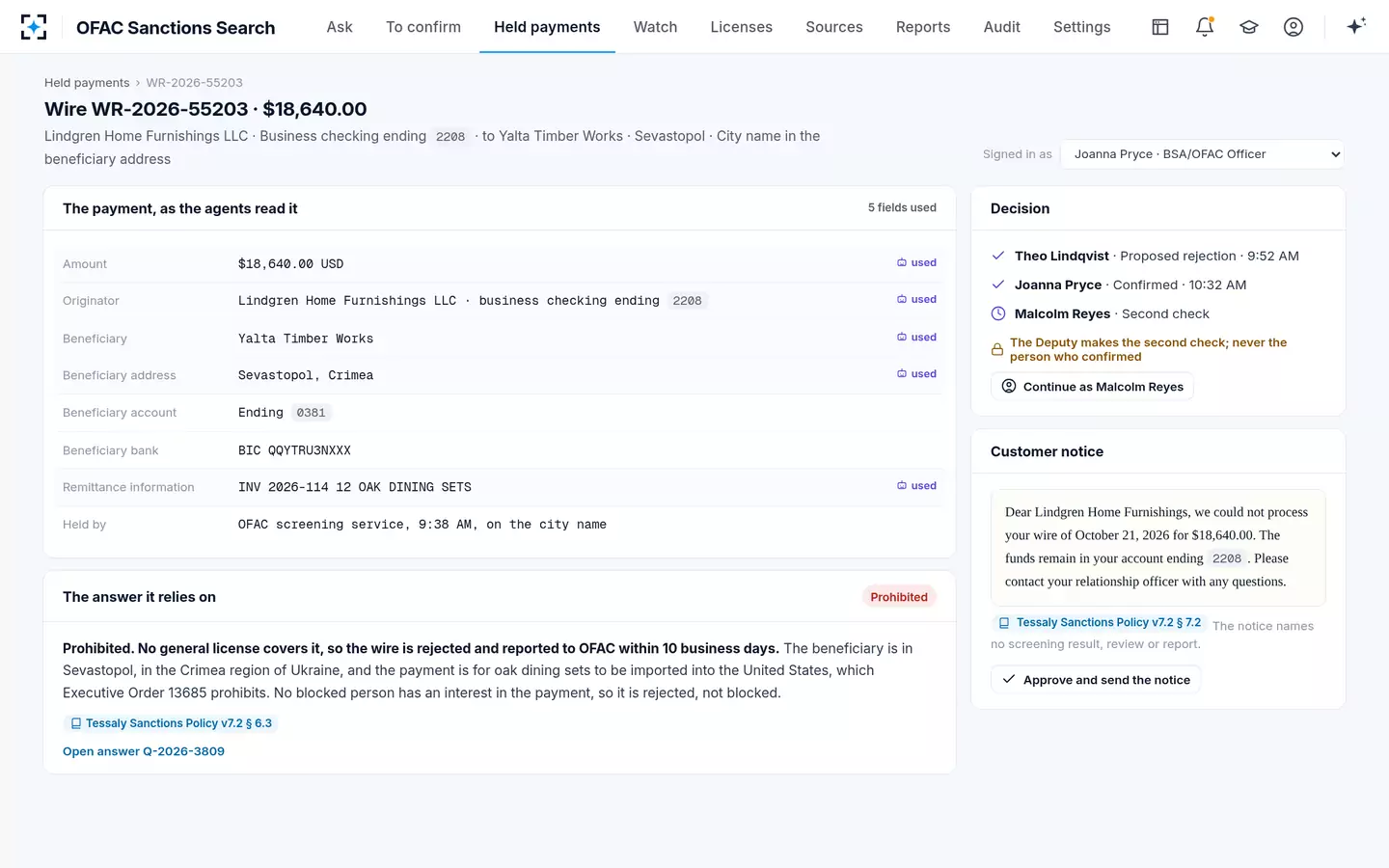1389x868 pixels.
Task: Open Tessaly Sanctions Policy v7.2 § 7.2 citation
Action: pyautogui.click(x=1100, y=623)
